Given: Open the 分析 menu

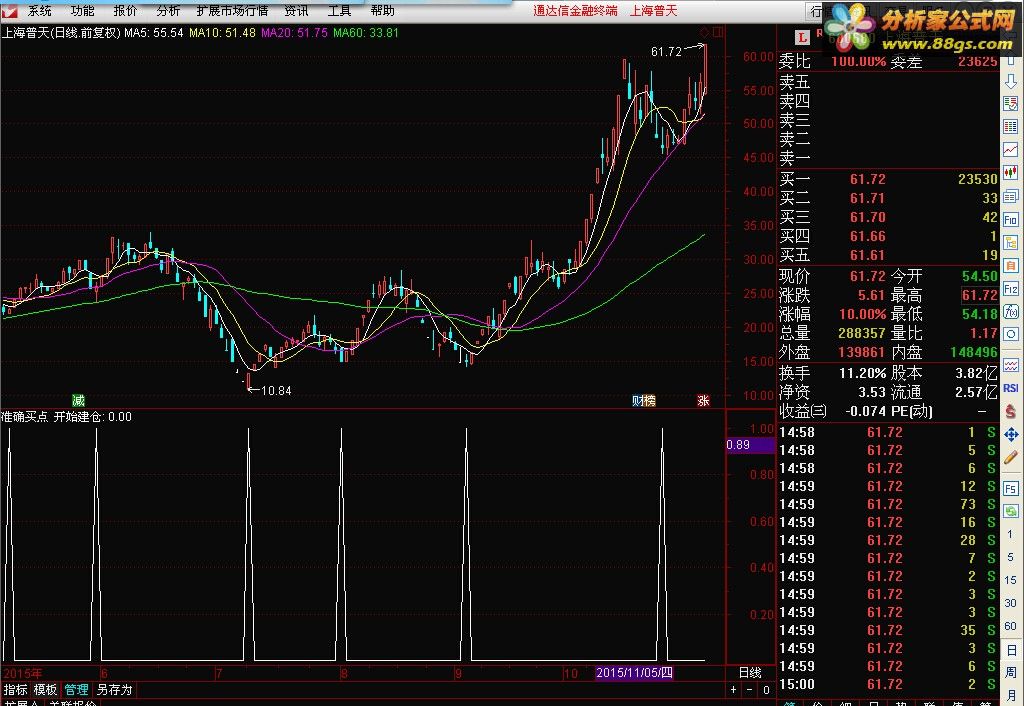Looking at the screenshot, I should 168,11.
